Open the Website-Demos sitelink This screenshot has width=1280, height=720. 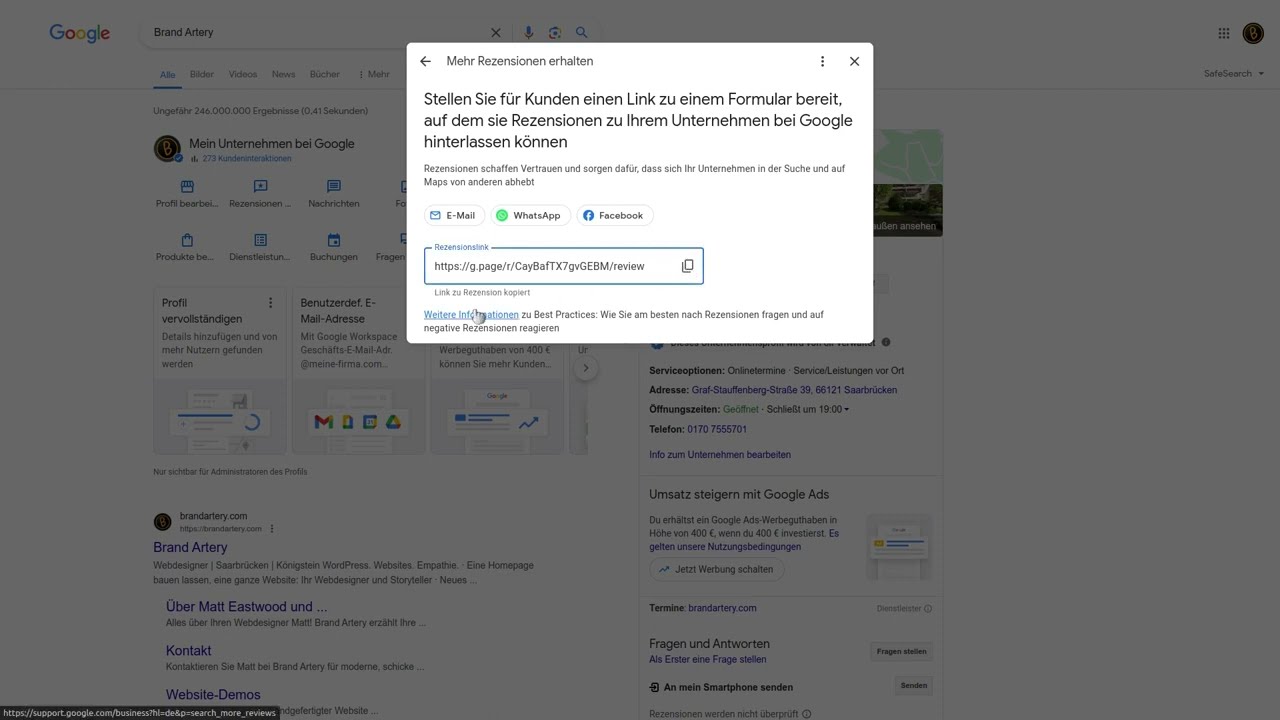coord(213,694)
